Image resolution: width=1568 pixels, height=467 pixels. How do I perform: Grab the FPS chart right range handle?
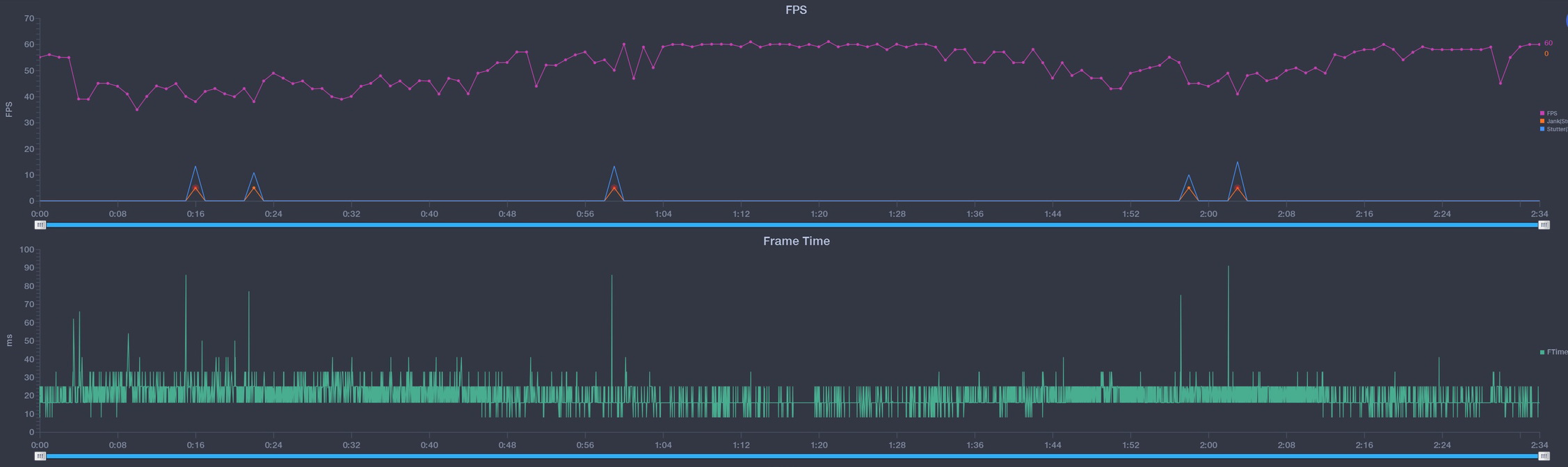coord(1544,225)
